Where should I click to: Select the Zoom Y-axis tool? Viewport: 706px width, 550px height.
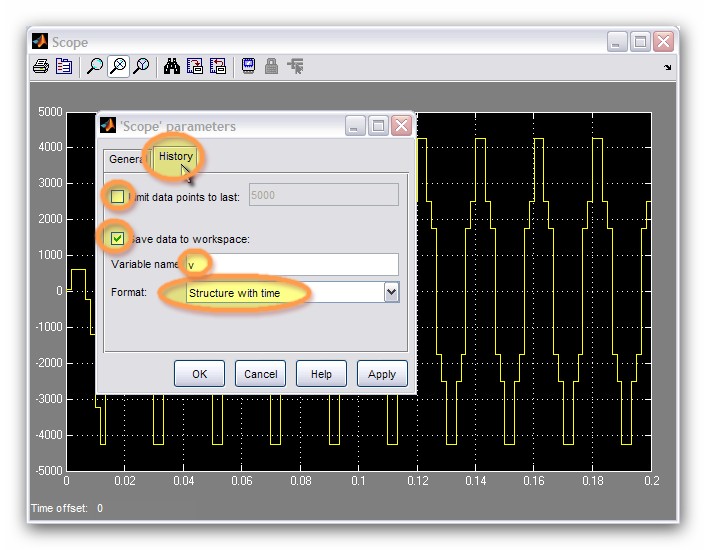[x=141, y=67]
